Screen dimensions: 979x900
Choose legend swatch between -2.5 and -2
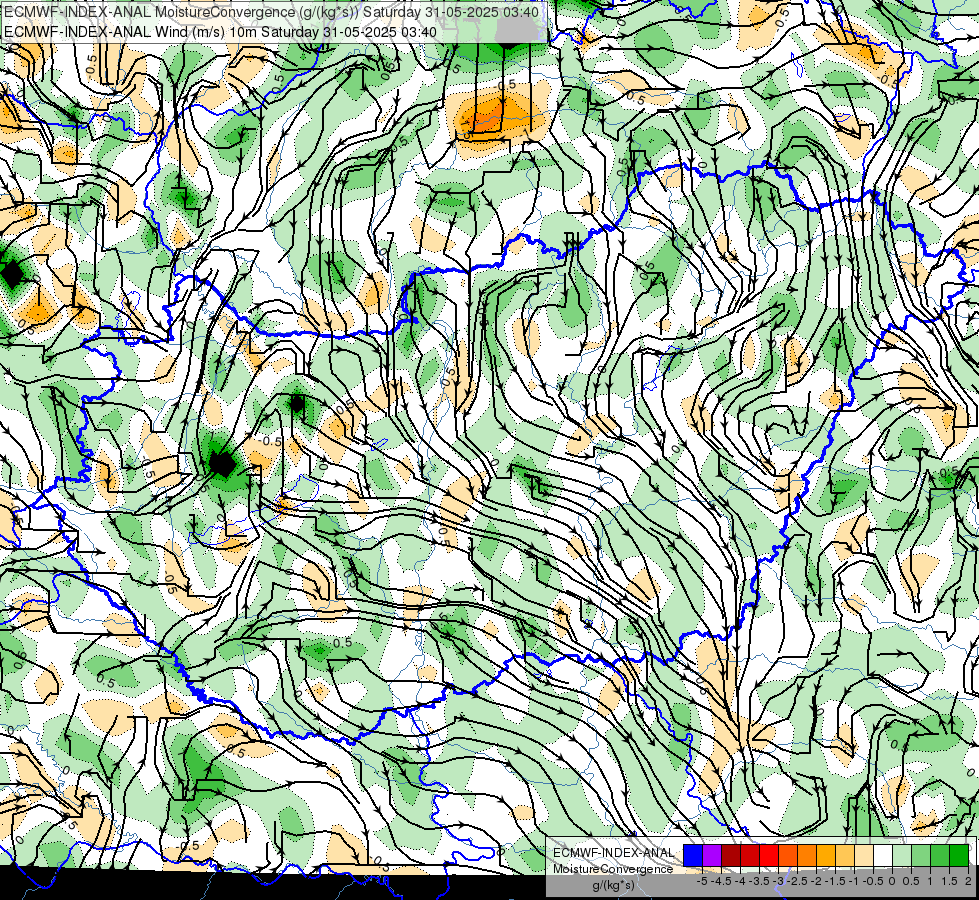(x=807, y=855)
